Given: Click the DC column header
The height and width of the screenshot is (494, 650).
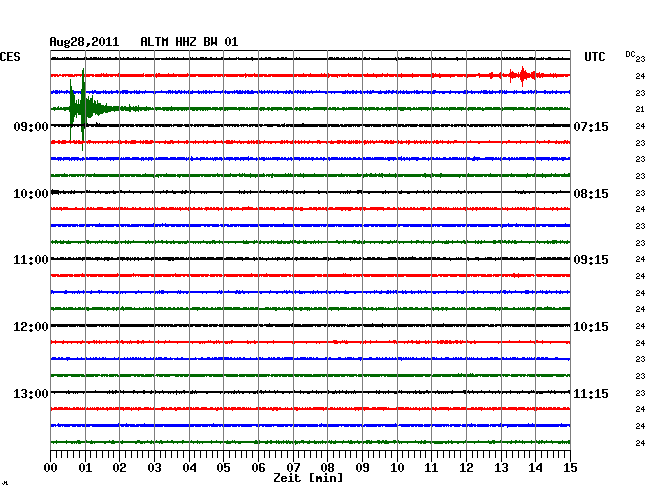Looking at the screenshot, I should point(630,54).
